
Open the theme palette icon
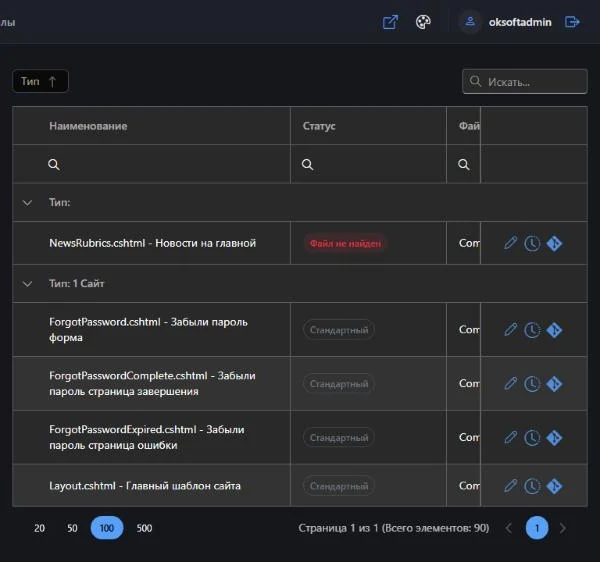[423, 22]
